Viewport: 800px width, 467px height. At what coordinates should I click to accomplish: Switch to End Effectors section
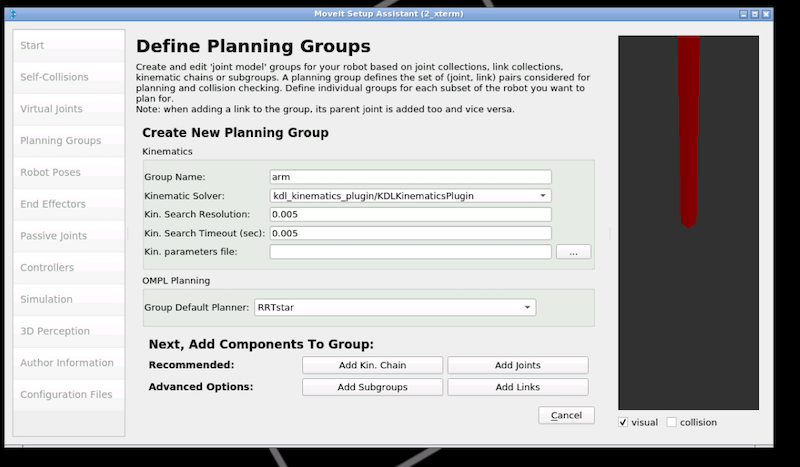(x=53, y=204)
